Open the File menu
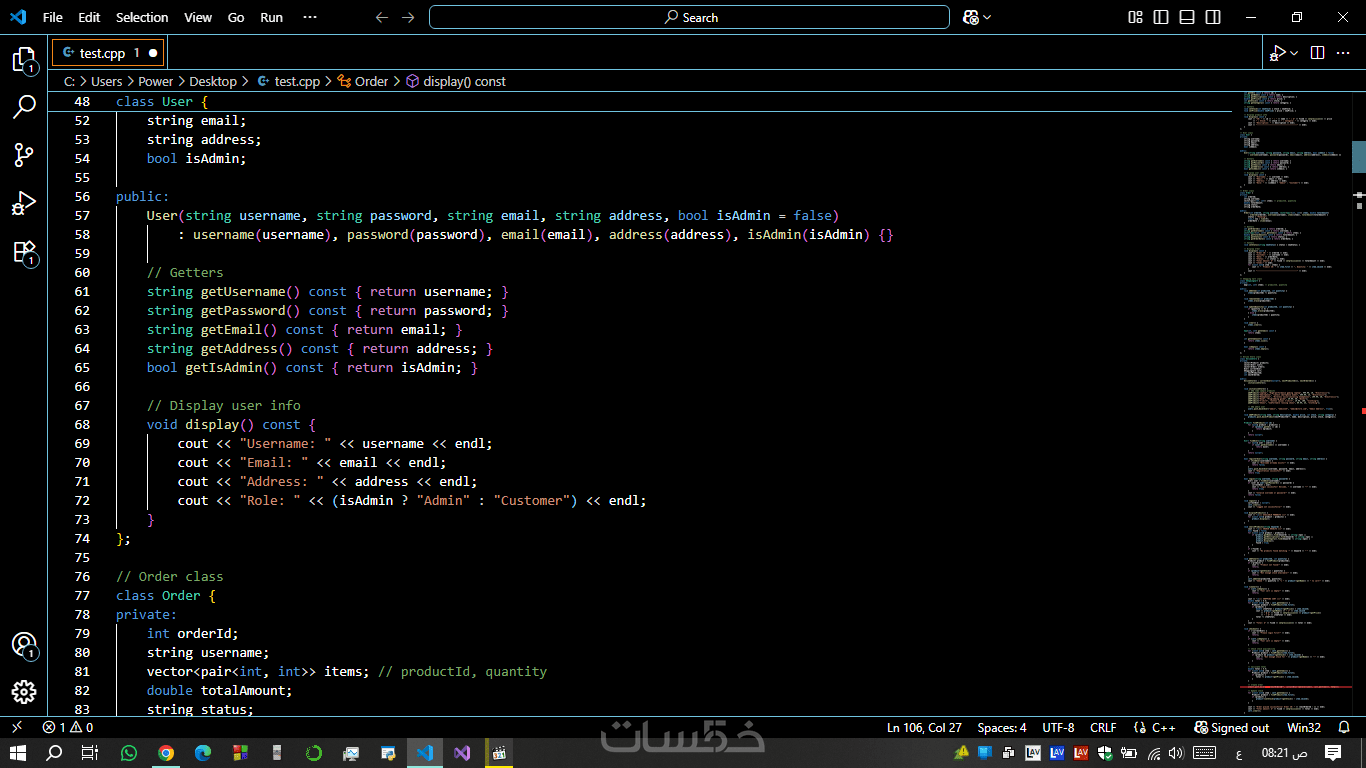 [52, 17]
